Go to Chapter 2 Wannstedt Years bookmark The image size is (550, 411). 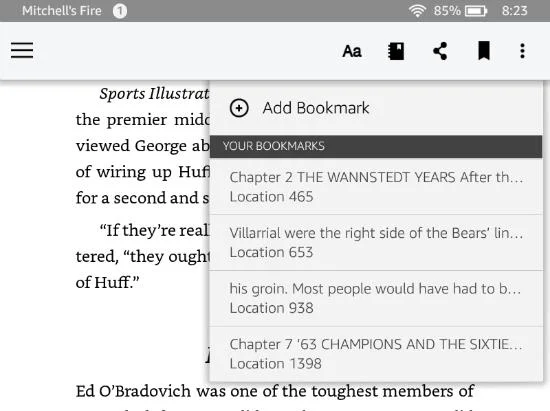(376, 187)
